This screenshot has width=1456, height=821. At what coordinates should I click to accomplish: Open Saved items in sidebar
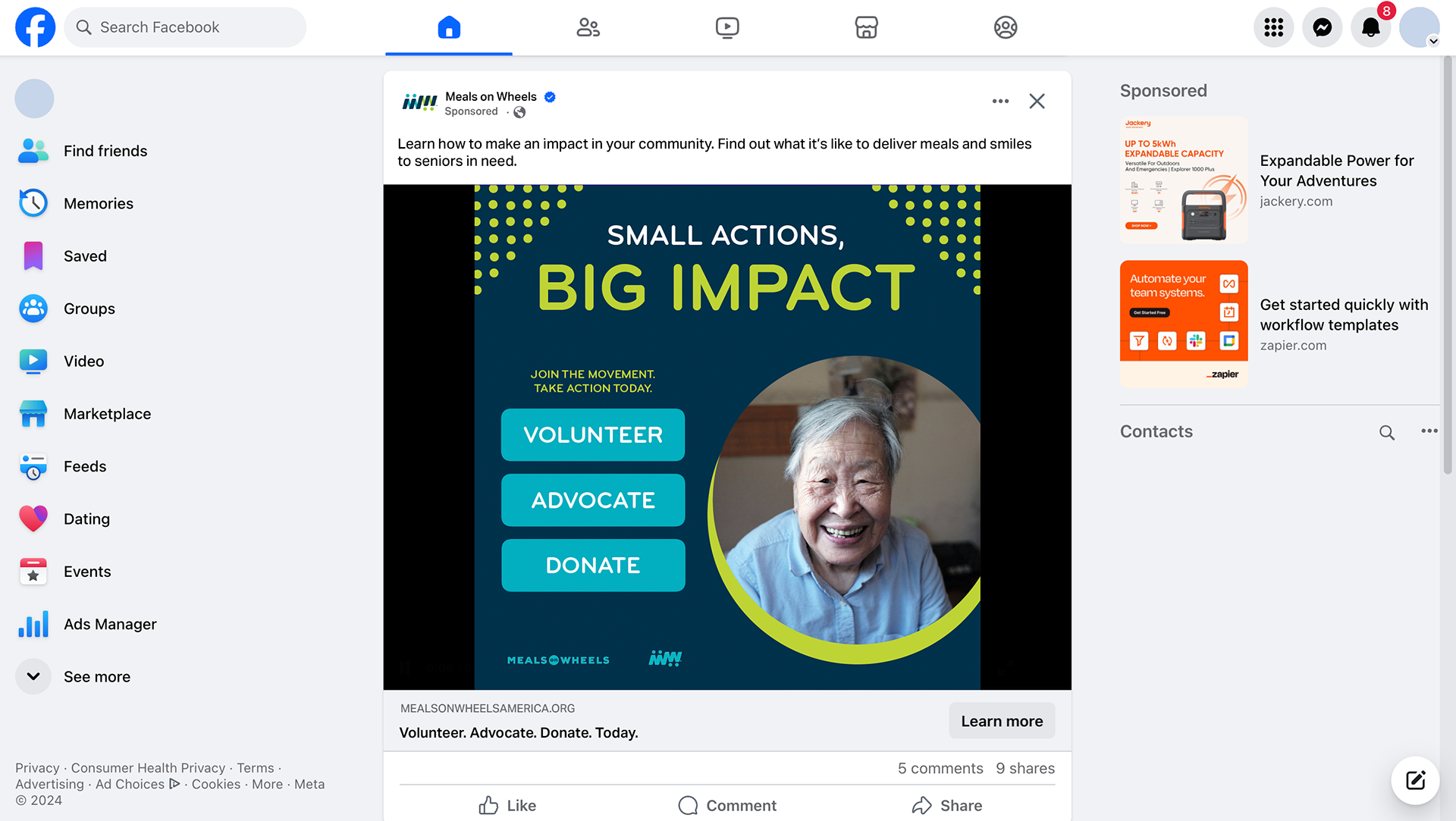(x=85, y=256)
